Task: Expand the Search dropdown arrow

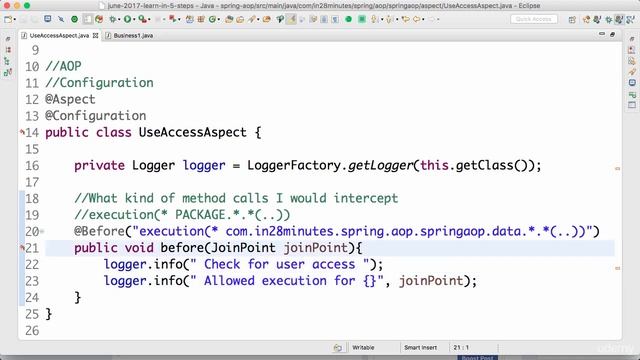Action: pyautogui.click(x=258, y=19)
